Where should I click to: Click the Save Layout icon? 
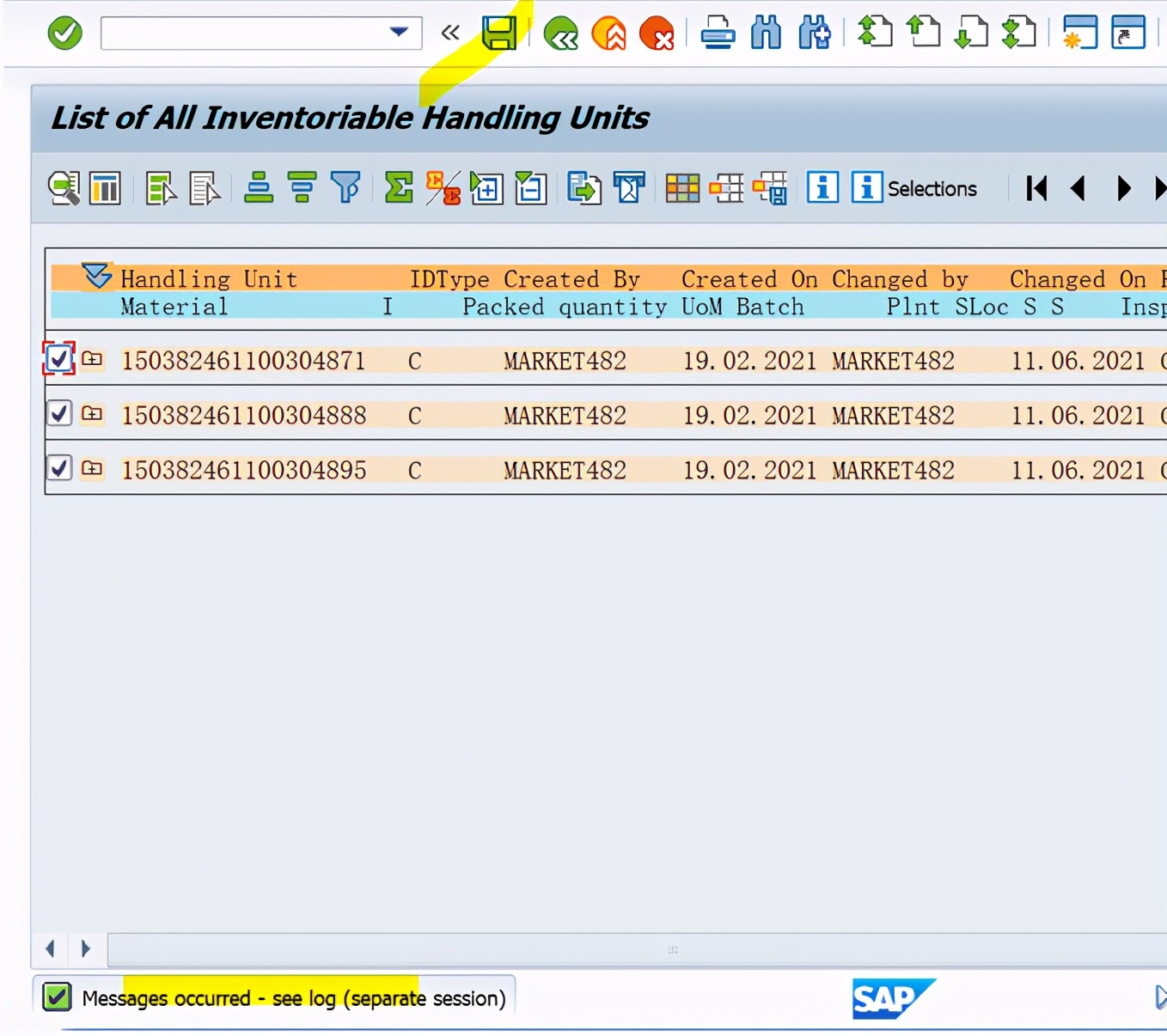pyautogui.click(x=770, y=188)
